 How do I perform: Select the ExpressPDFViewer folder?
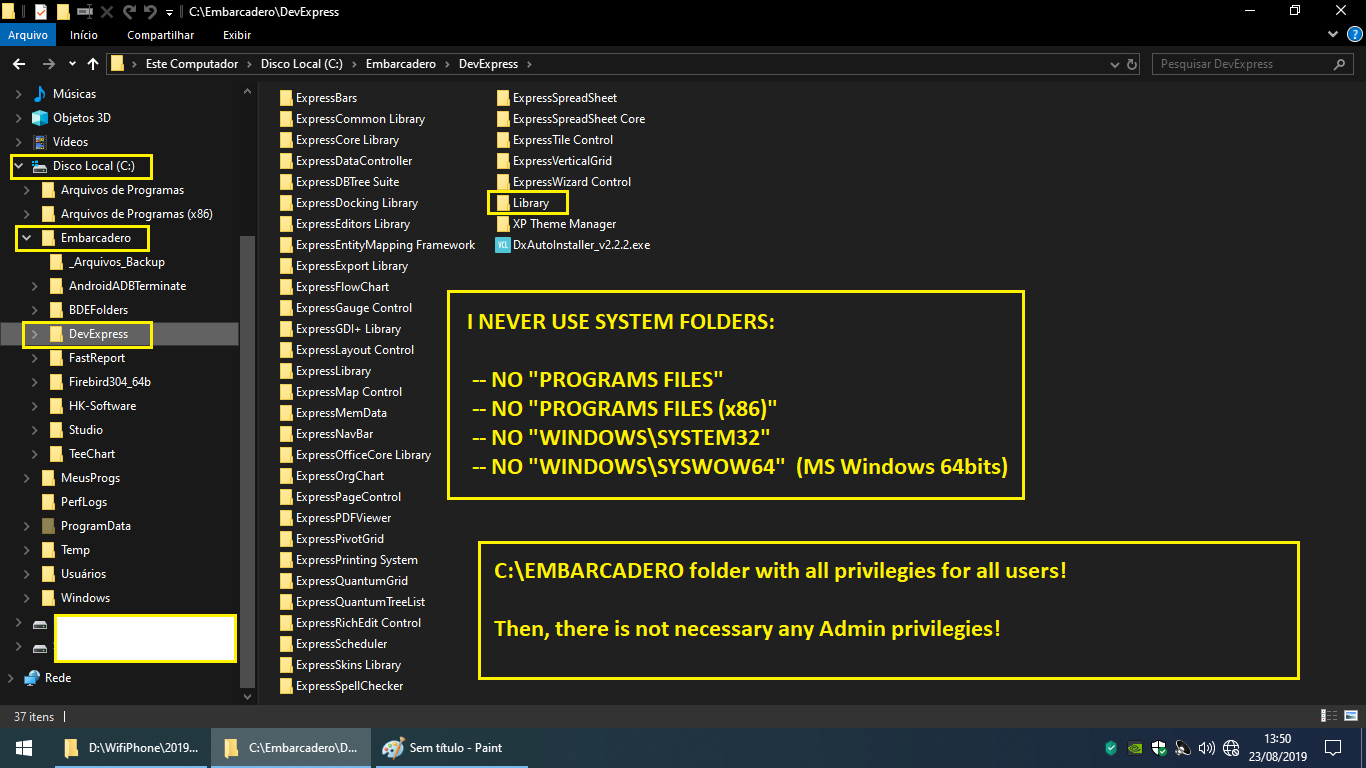click(336, 518)
